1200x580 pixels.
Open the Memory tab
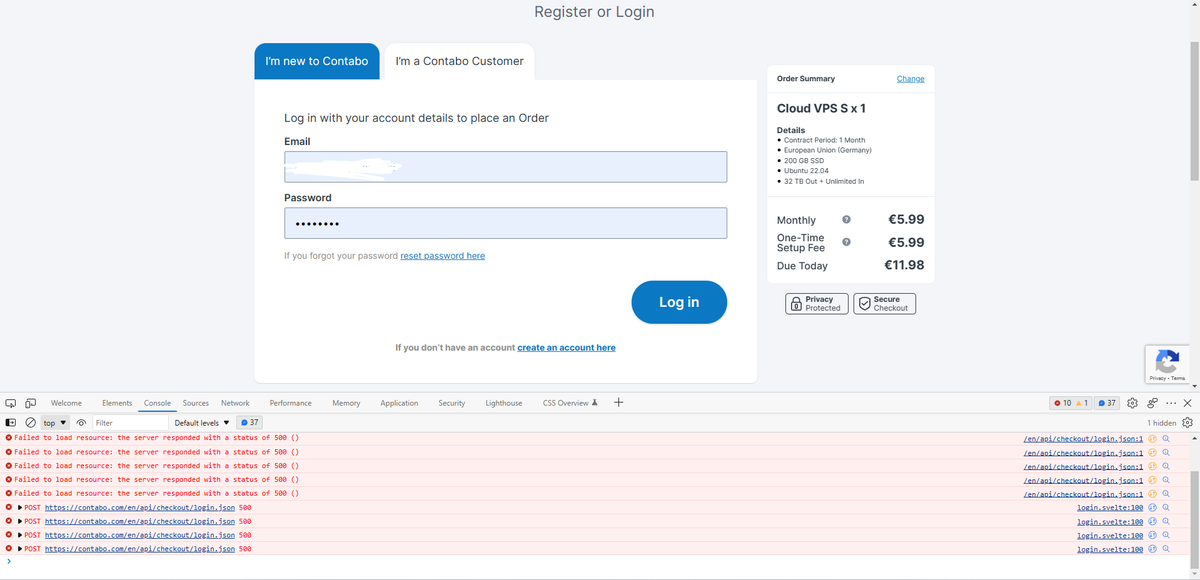(x=346, y=403)
